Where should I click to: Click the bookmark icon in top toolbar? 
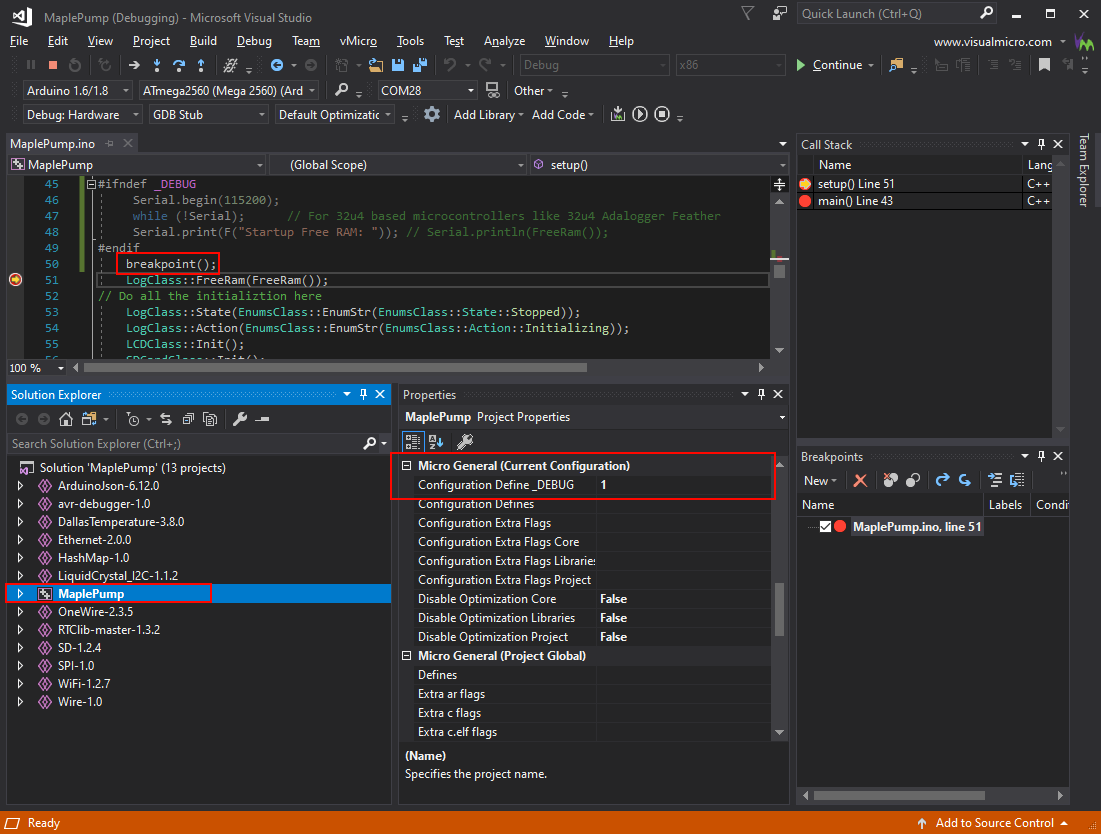coord(1044,65)
